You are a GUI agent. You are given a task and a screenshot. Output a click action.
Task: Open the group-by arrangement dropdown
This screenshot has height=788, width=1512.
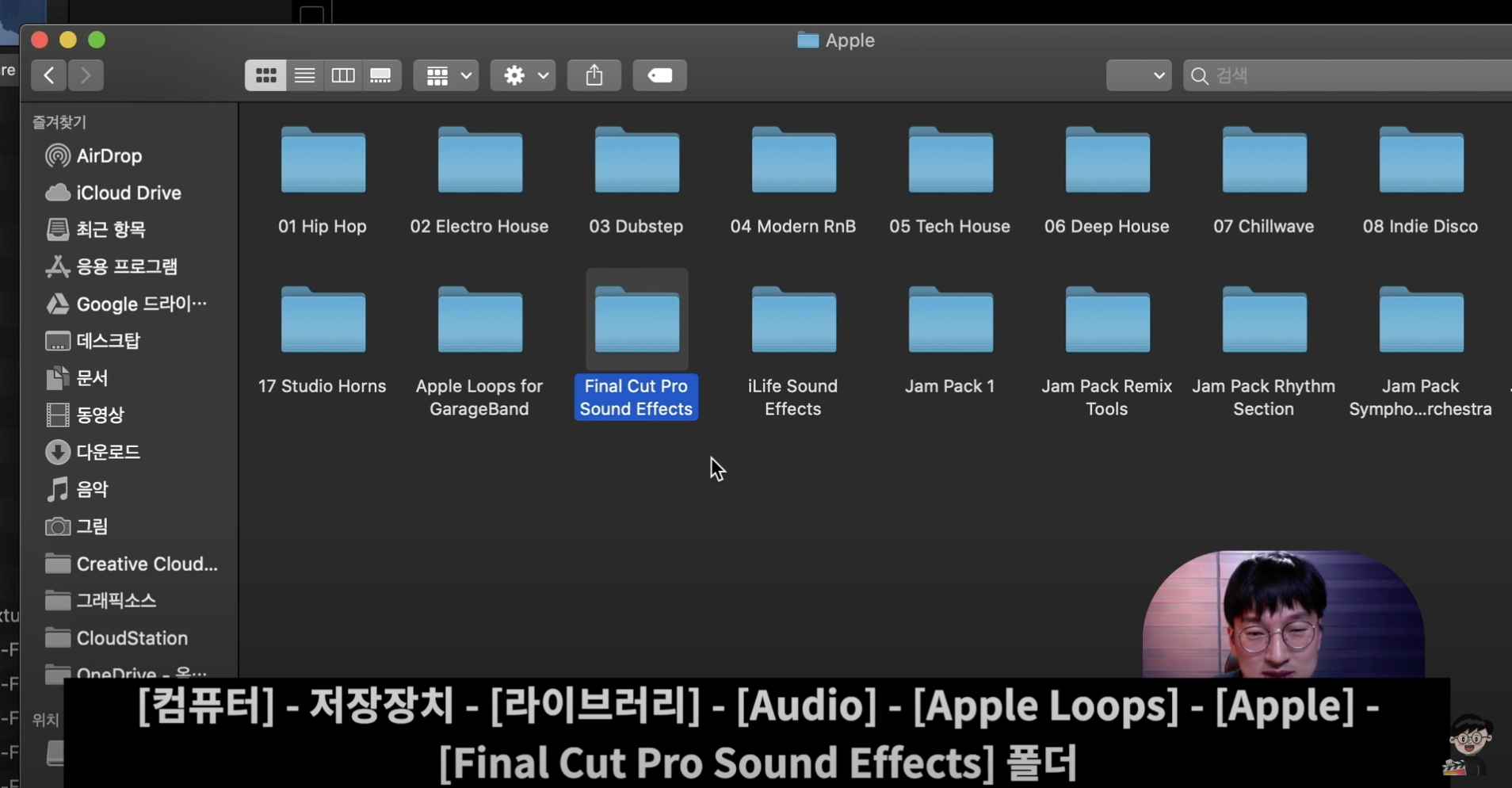pos(446,75)
